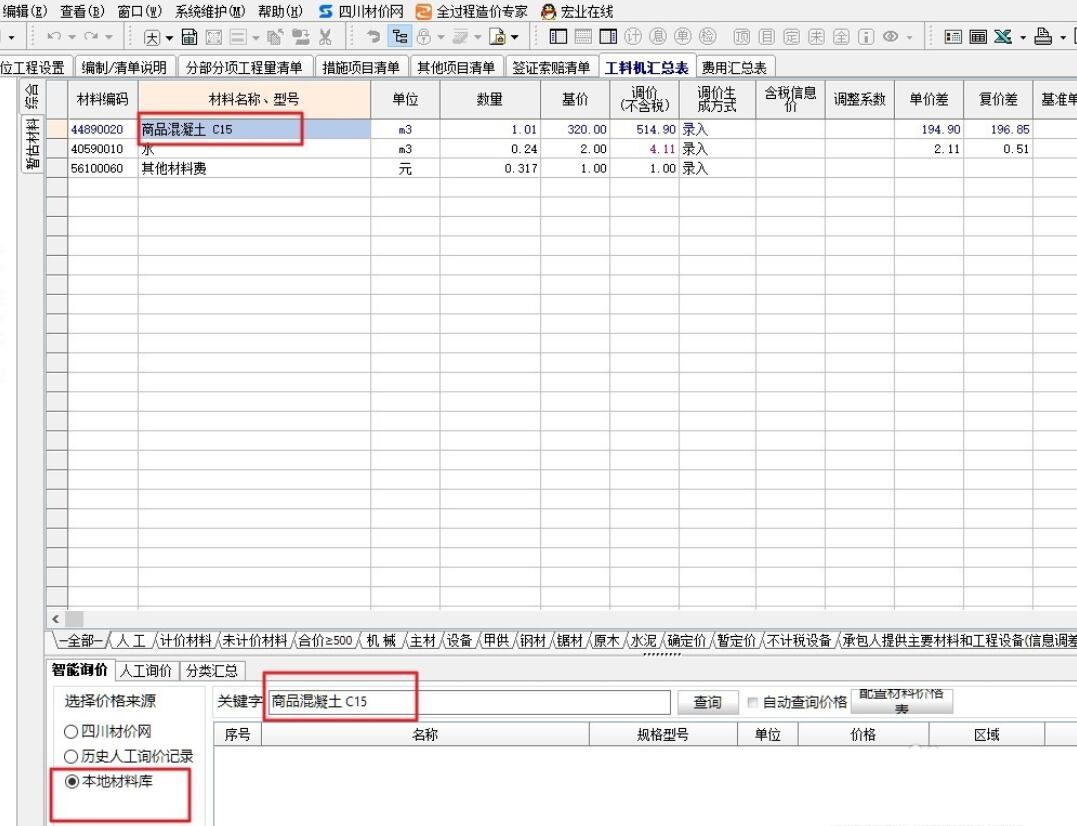Screen dimensions: 1077x826
Task: Open the 暂估材料 vertical side tab
Action: coord(32,144)
